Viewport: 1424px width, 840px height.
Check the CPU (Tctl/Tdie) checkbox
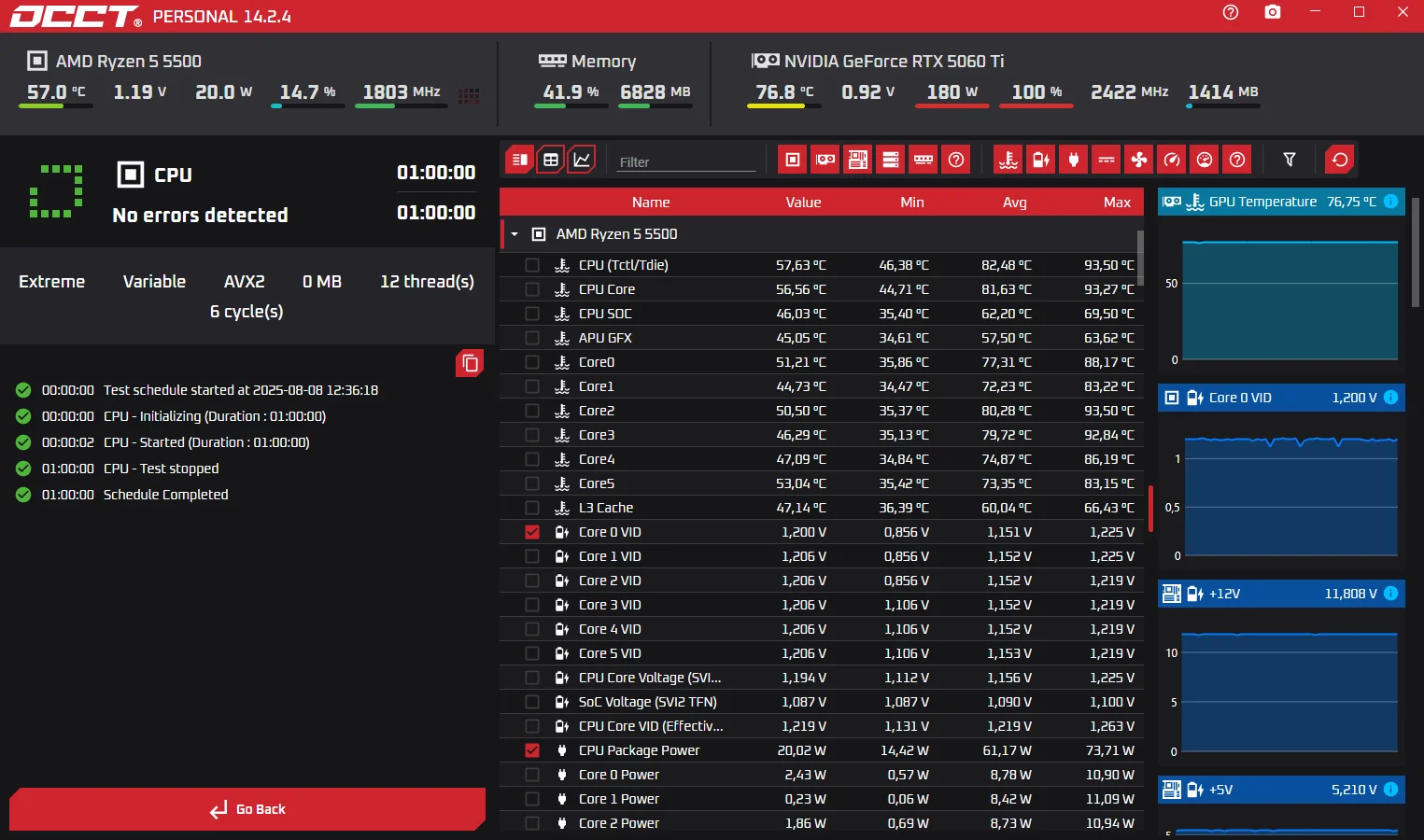point(532,265)
